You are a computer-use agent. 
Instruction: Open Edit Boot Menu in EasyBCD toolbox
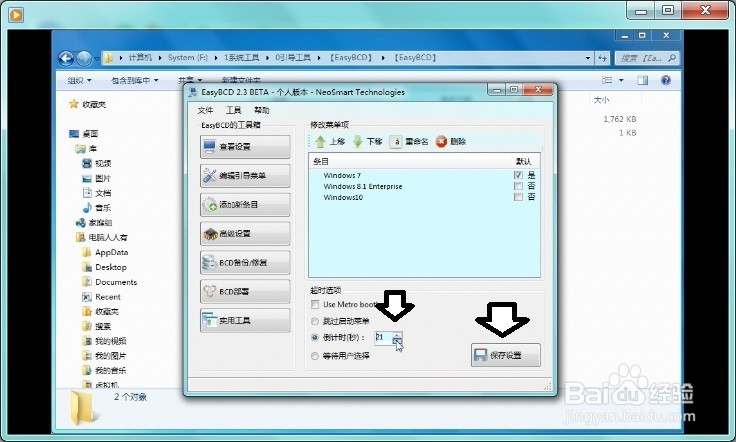(245, 175)
